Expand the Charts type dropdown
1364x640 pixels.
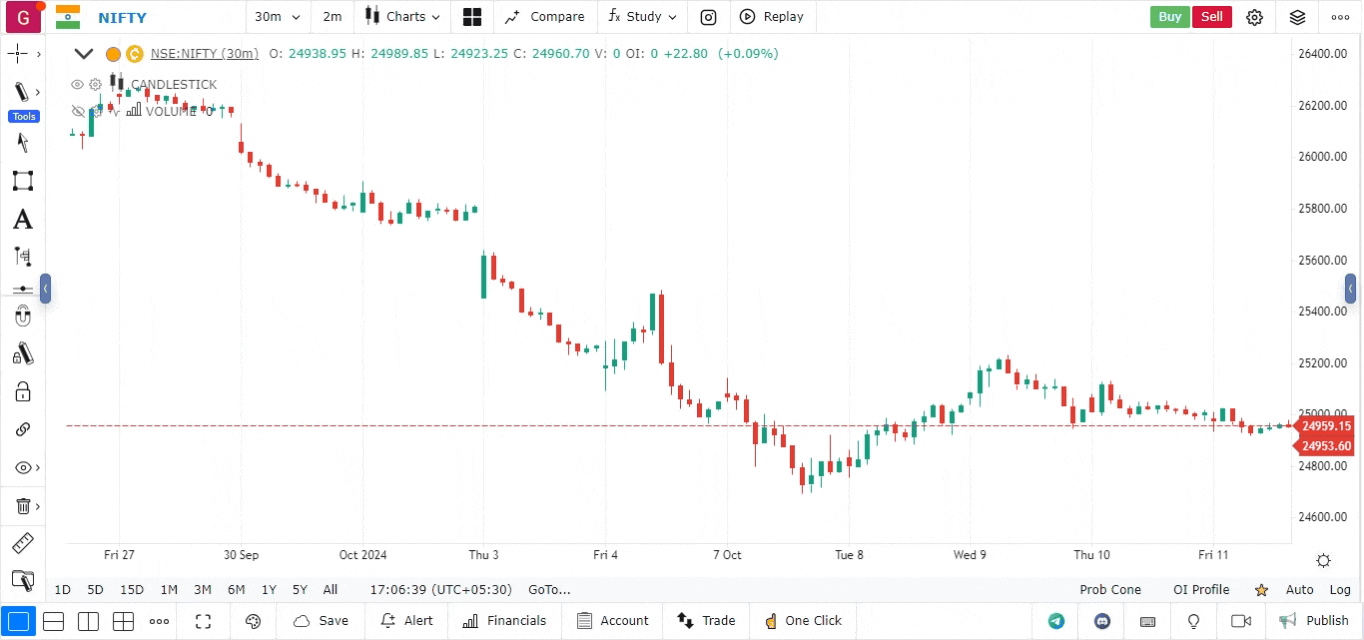(402, 17)
